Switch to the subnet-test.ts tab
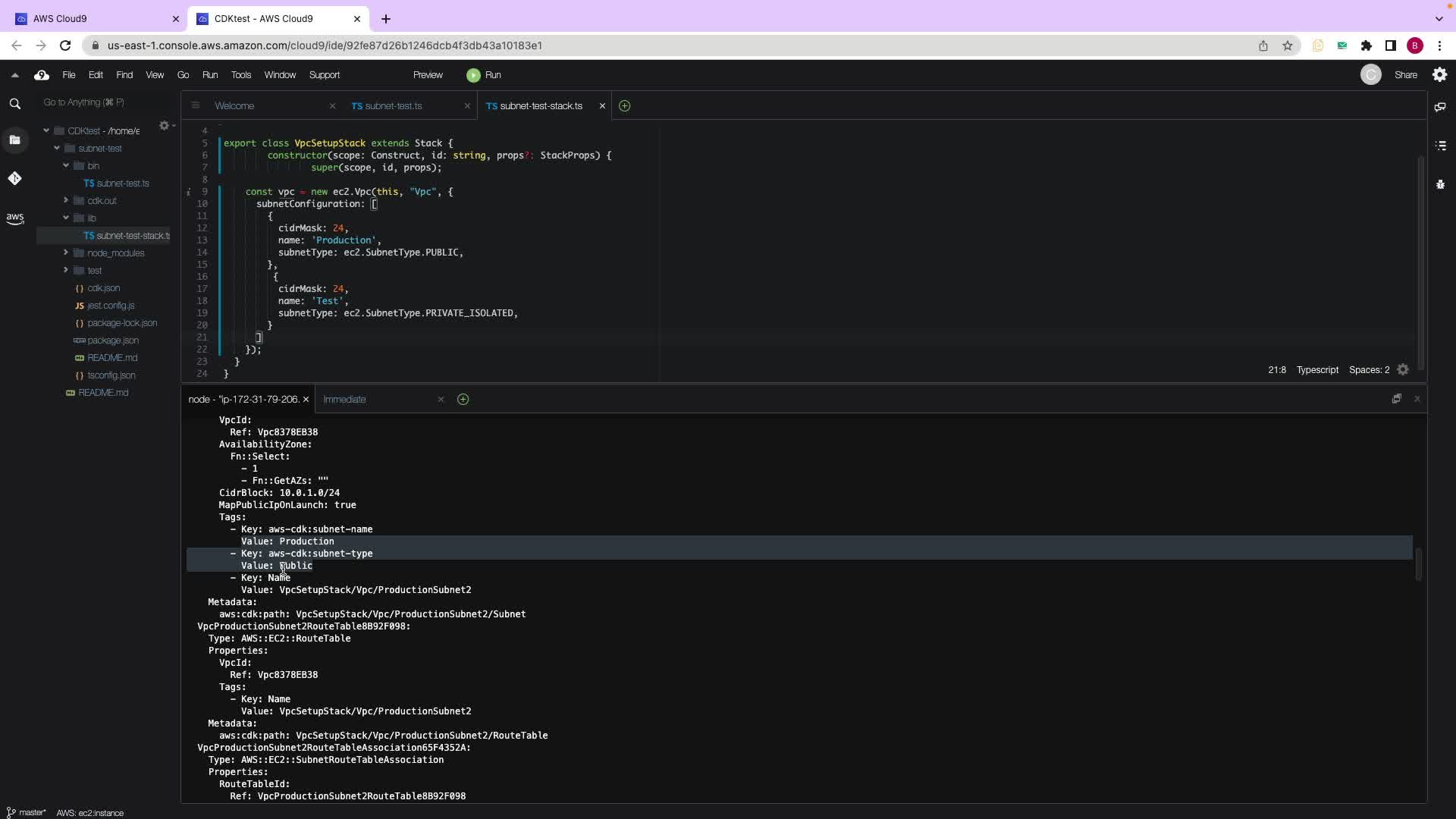 point(393,106)
